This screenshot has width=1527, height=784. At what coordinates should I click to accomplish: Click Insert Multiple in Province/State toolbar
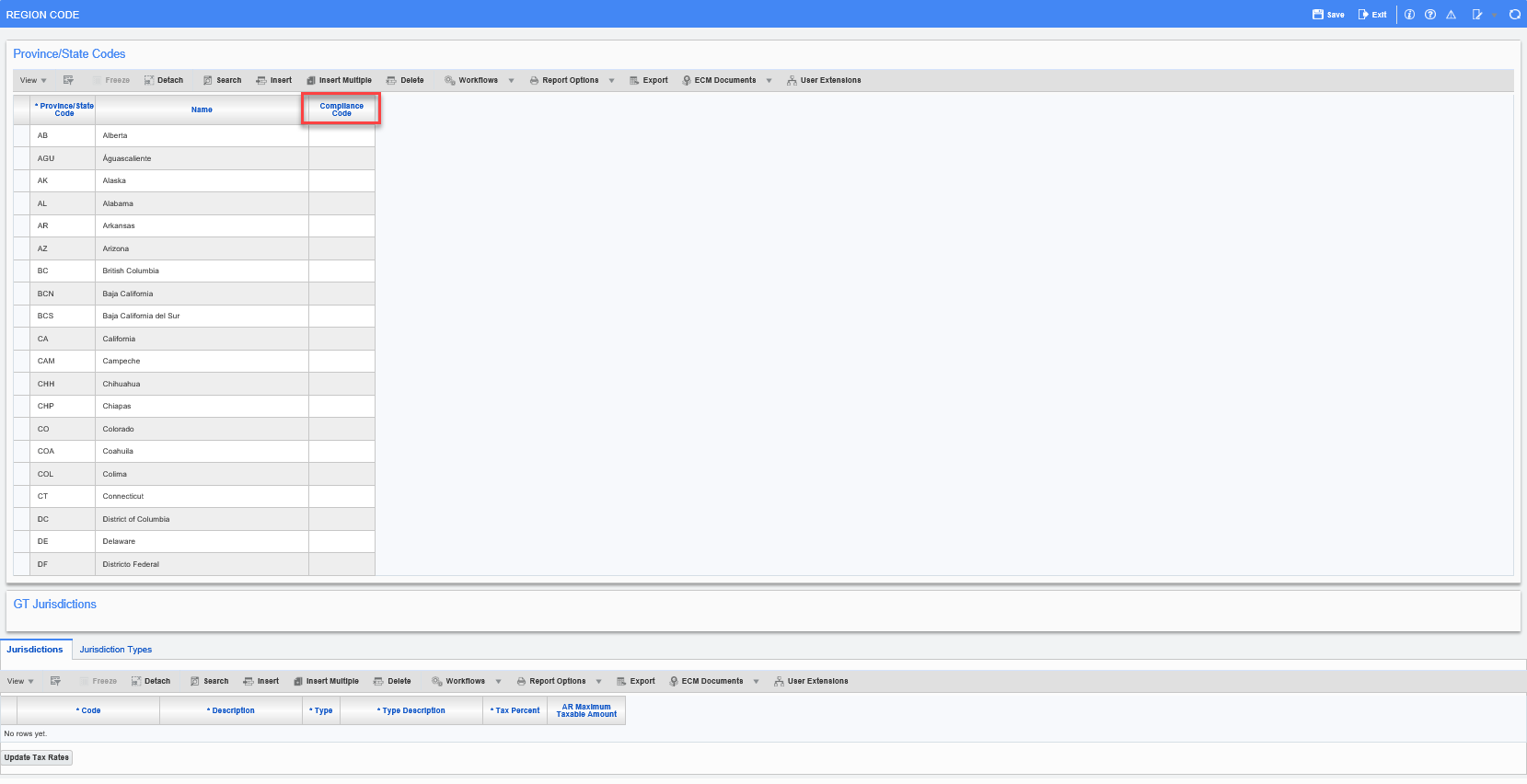(339, 80)
